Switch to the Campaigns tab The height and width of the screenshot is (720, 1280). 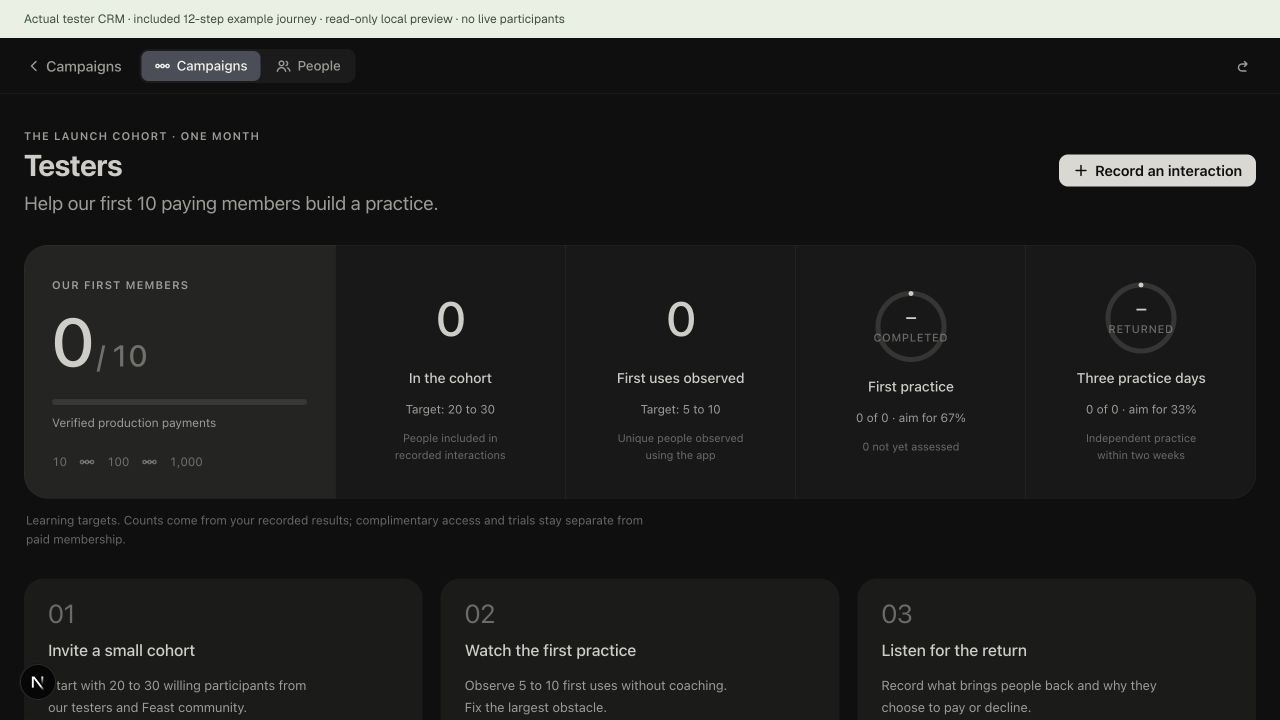coord(201,66)
